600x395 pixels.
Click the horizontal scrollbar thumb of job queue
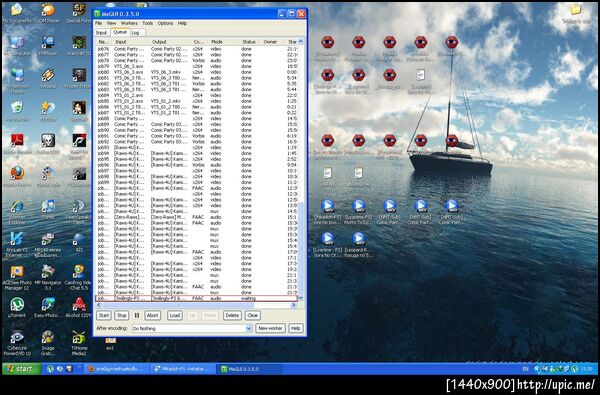[x=178, y=305]
